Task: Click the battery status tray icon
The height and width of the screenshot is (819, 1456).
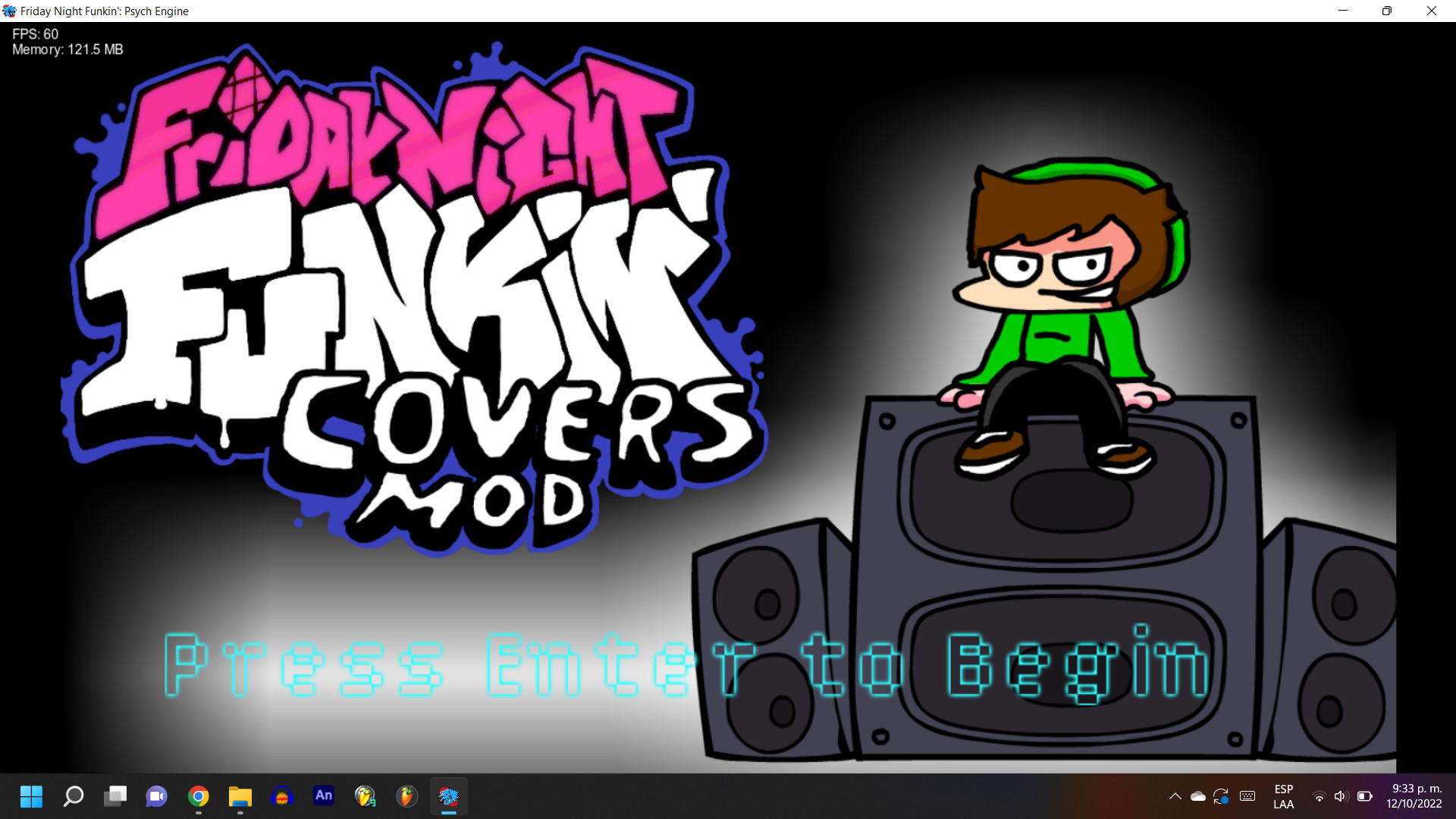Action: click(x=1365, y=796)
